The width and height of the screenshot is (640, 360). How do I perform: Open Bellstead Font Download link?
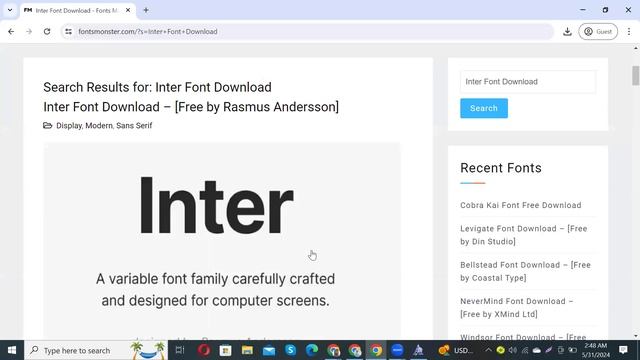(x=525, y=271)
